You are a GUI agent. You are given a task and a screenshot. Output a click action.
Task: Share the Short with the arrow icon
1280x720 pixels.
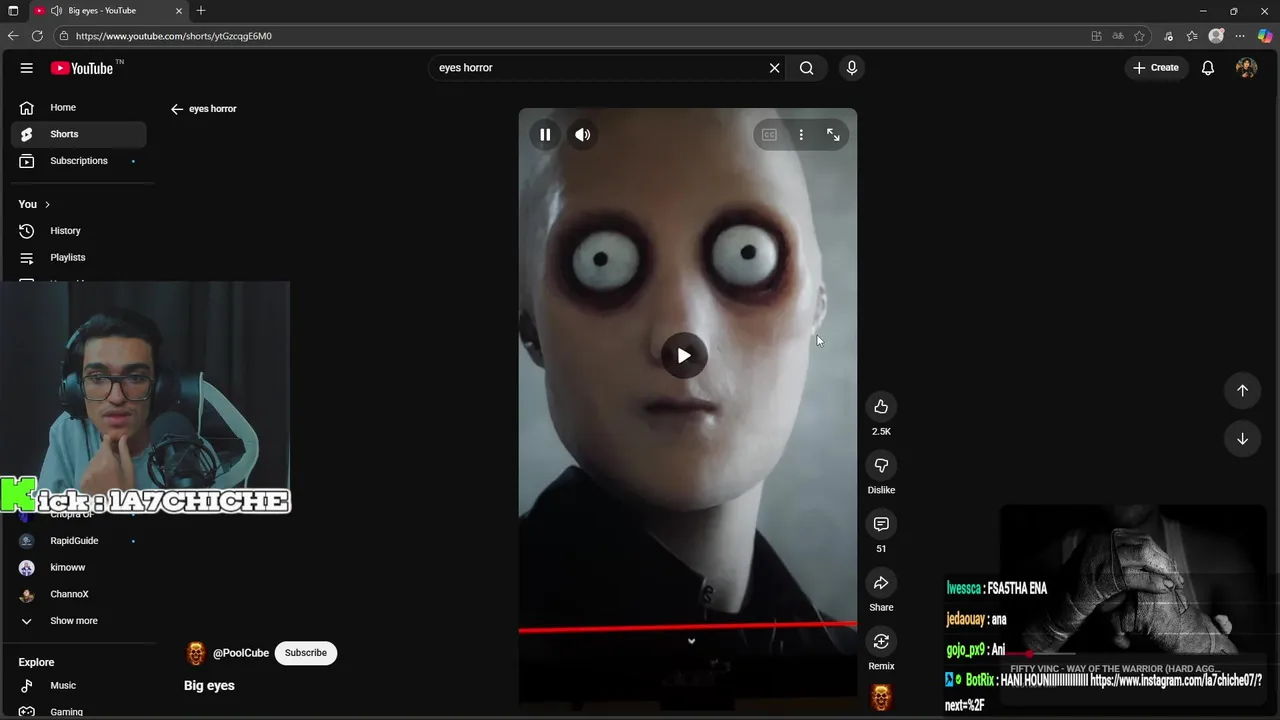point(881,583)
